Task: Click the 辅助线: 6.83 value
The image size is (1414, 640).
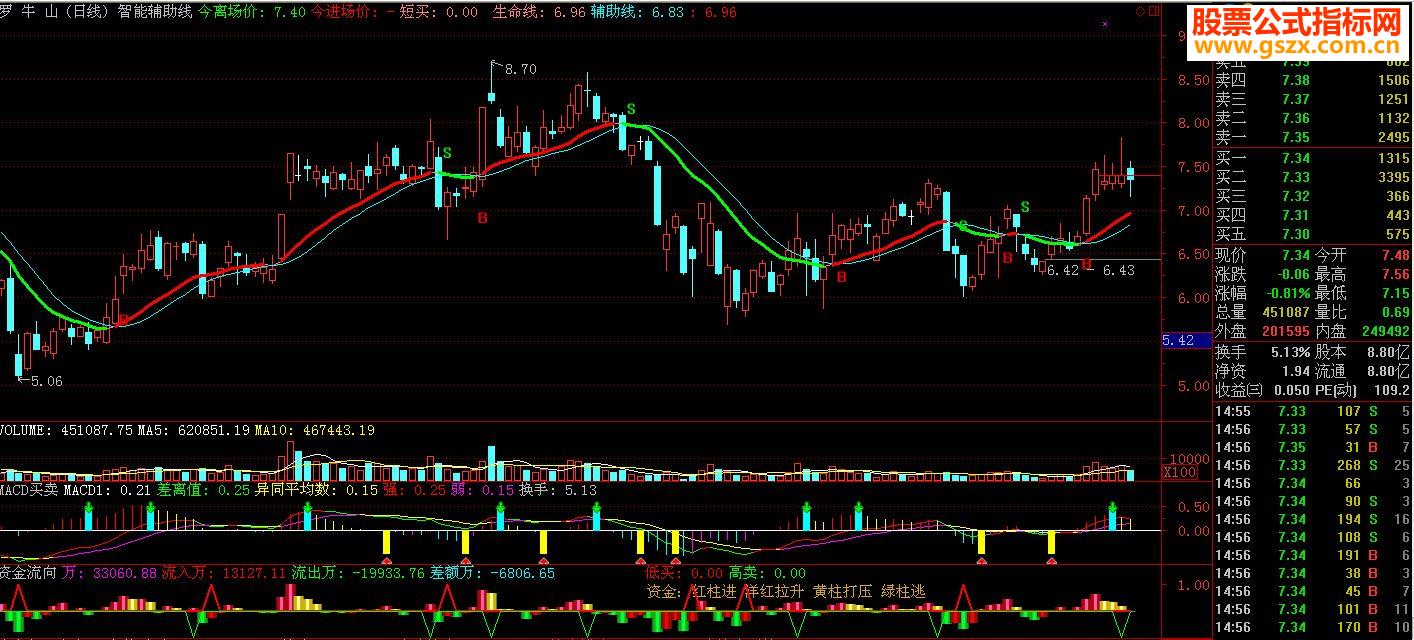Action: (x=638, y=12)
